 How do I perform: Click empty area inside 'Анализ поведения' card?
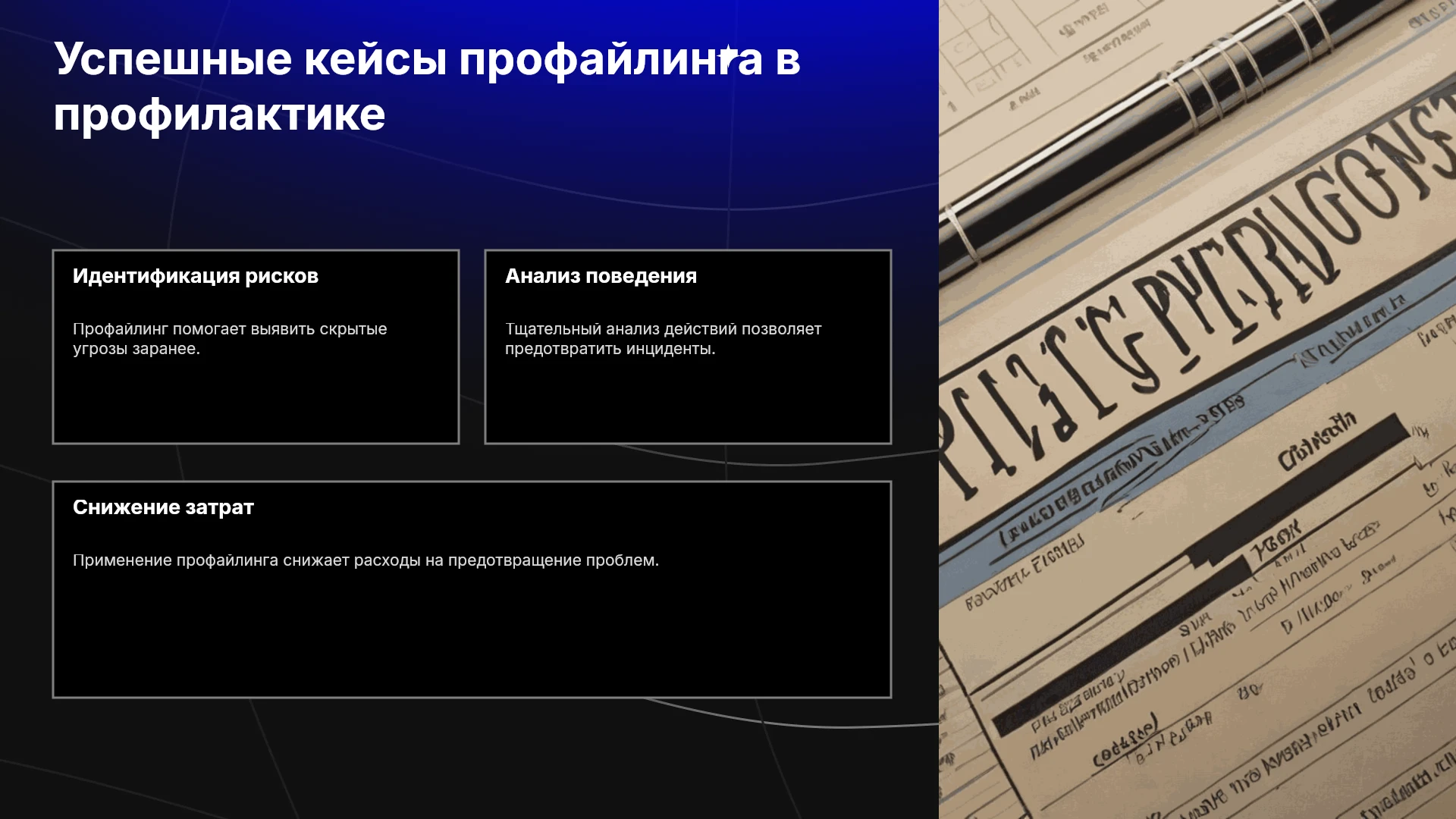click(x=688, y=402)
